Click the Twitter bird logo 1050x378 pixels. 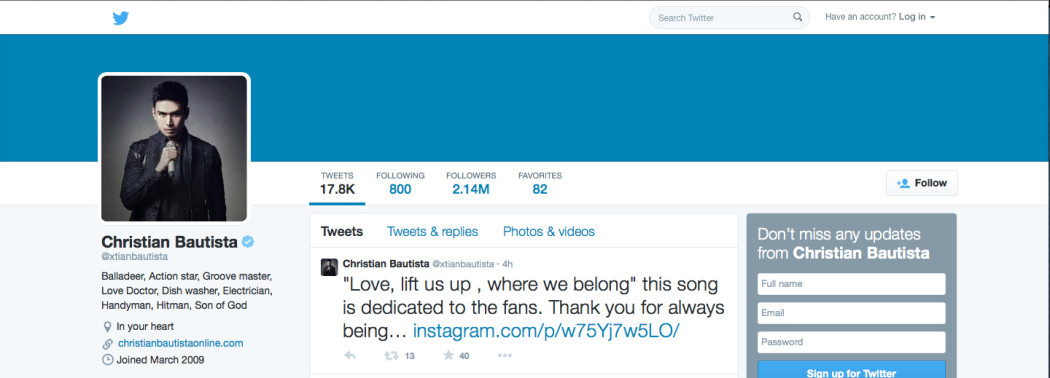point(121,18)
